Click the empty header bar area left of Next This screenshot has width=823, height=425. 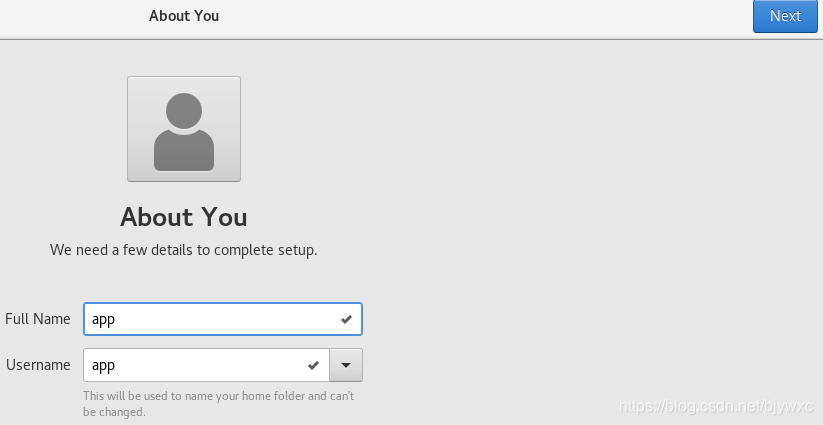(x=500, y=16)
